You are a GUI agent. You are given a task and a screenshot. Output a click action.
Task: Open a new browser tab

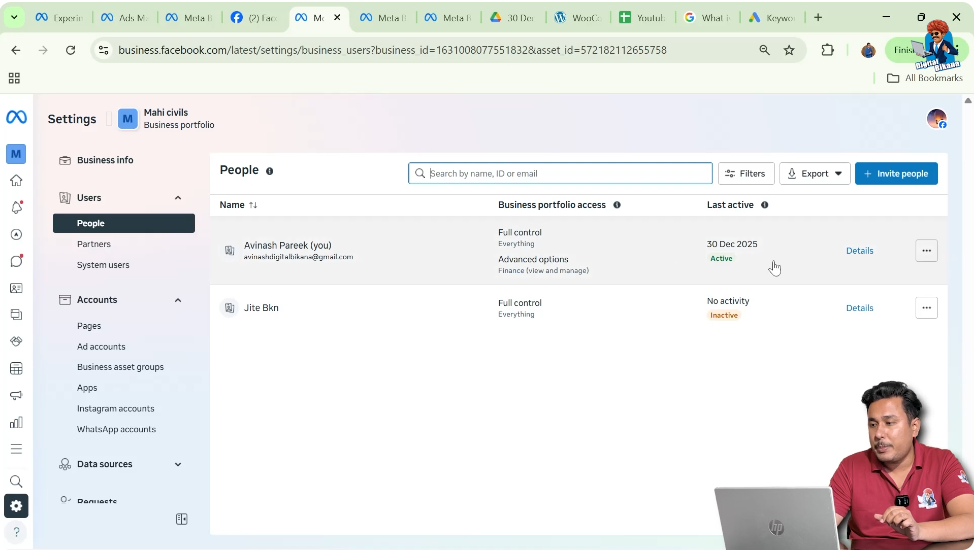coord(818,17)
